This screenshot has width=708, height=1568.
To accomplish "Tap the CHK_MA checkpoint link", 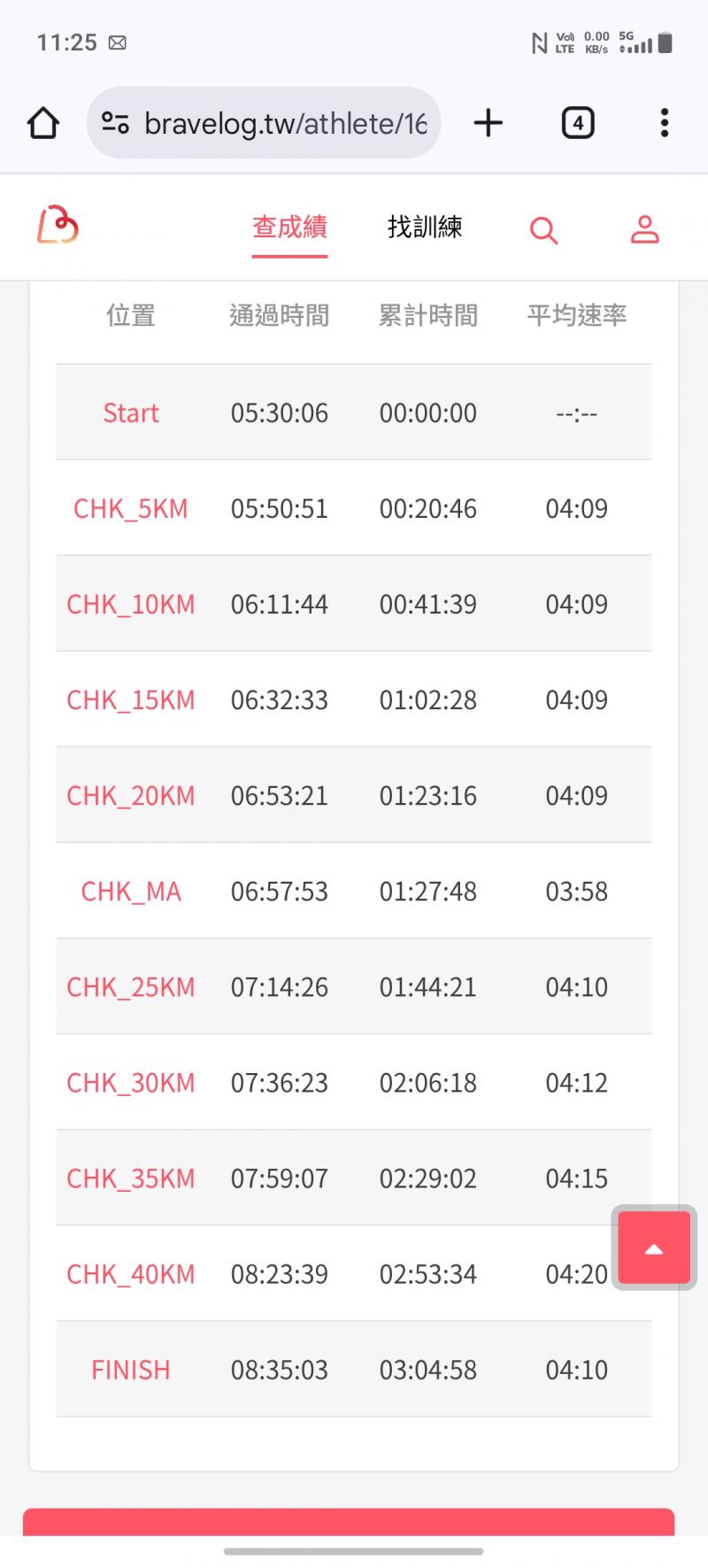I will point(131,891).
